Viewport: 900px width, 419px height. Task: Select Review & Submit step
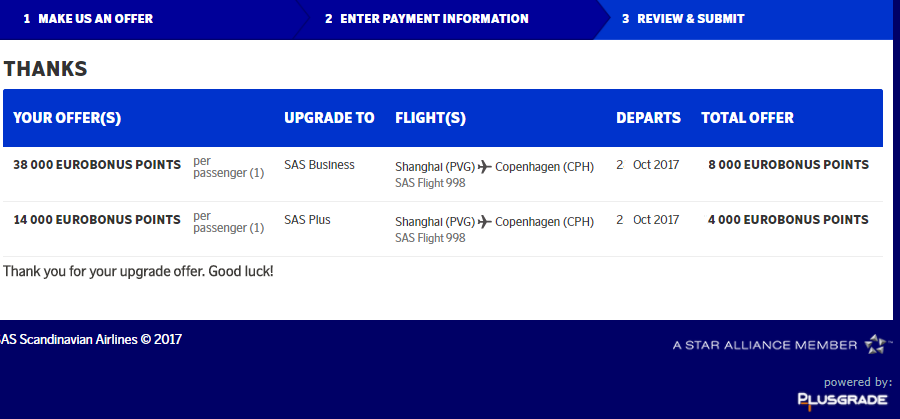coord(683,19)
